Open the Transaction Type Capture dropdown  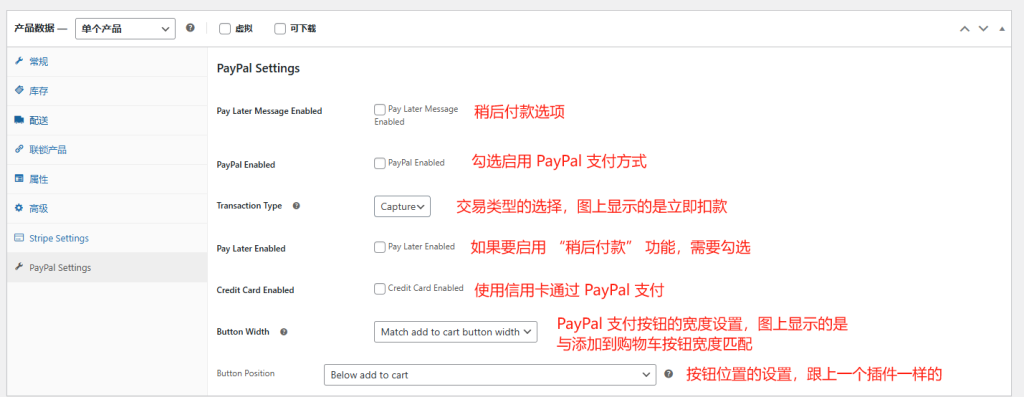(x=402, y=206)
